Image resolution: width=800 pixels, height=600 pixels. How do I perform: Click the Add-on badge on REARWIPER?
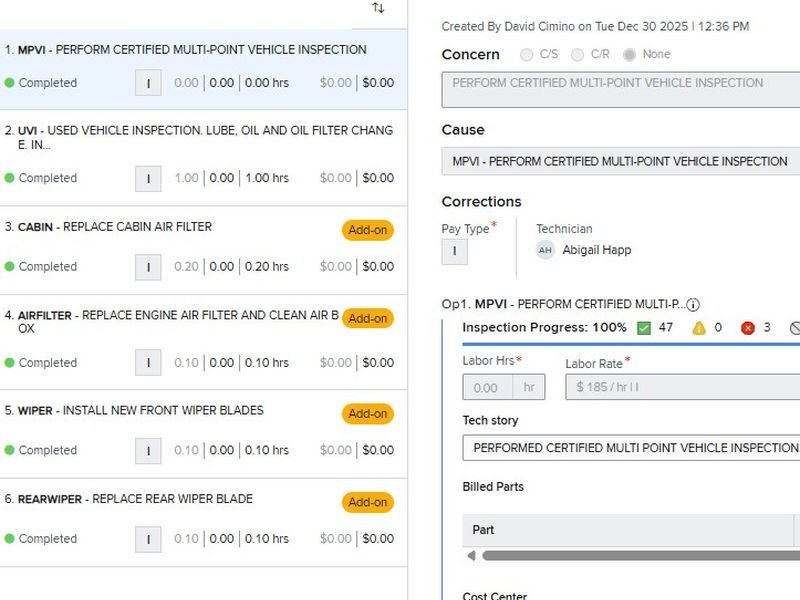coord(367,502)
